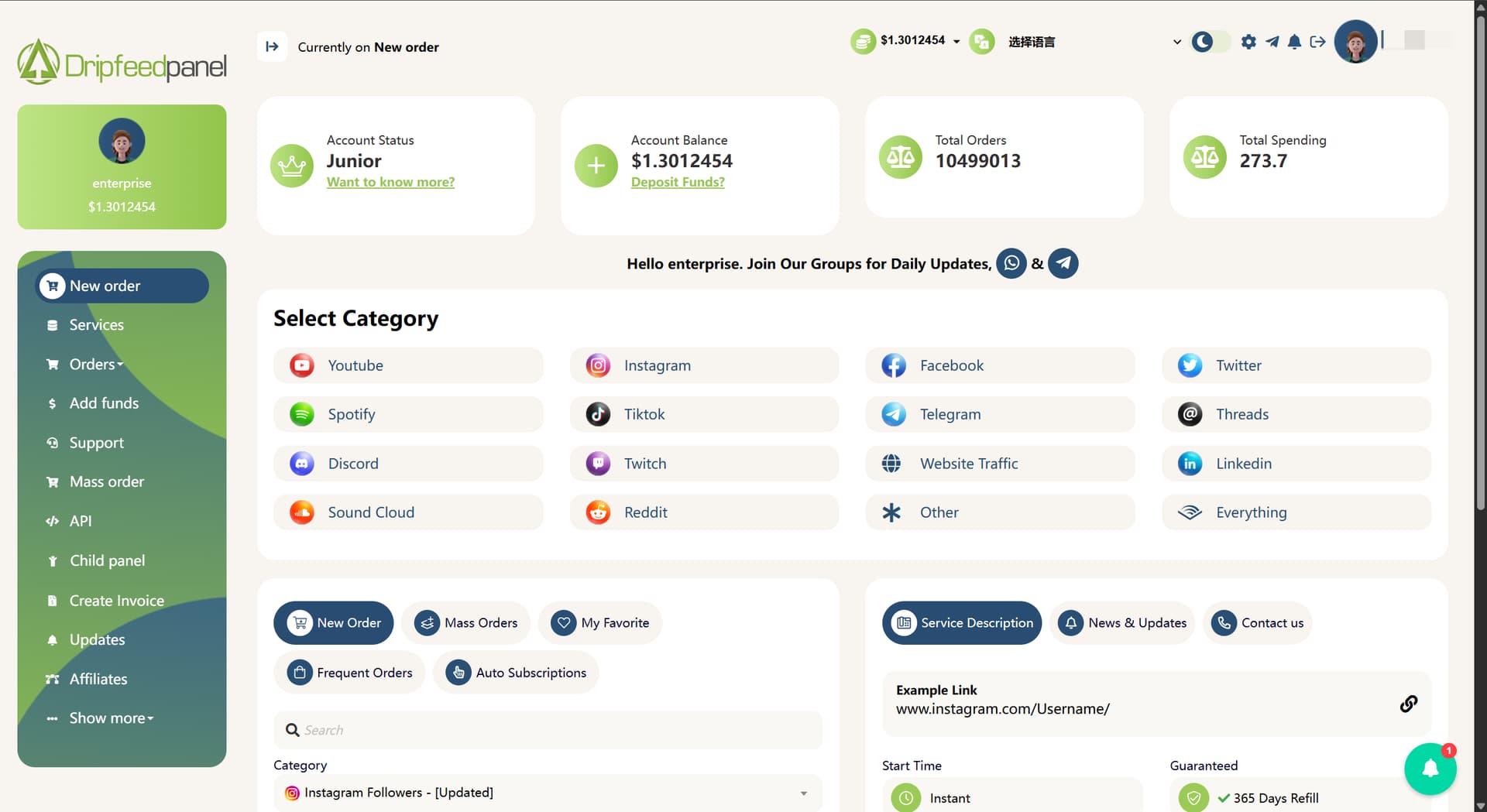Select the Youtube category
The height and width of the screenshot is (812, 1487).
(408, 365)
